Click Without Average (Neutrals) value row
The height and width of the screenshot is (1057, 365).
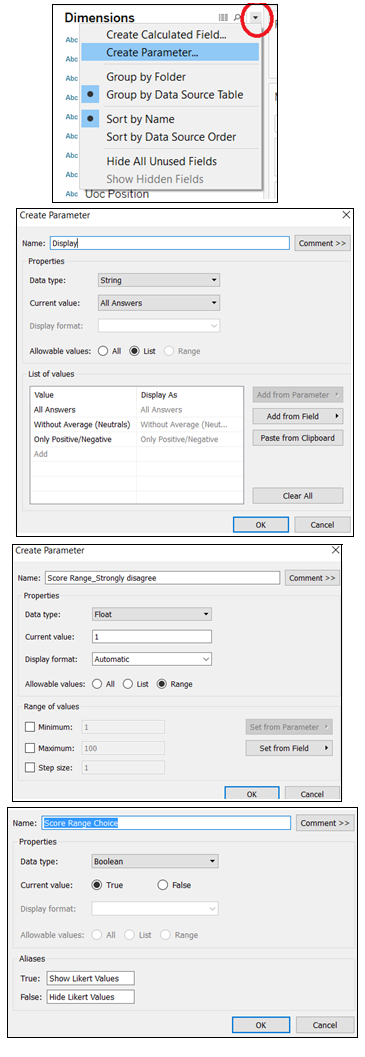[x=136, y=425]
